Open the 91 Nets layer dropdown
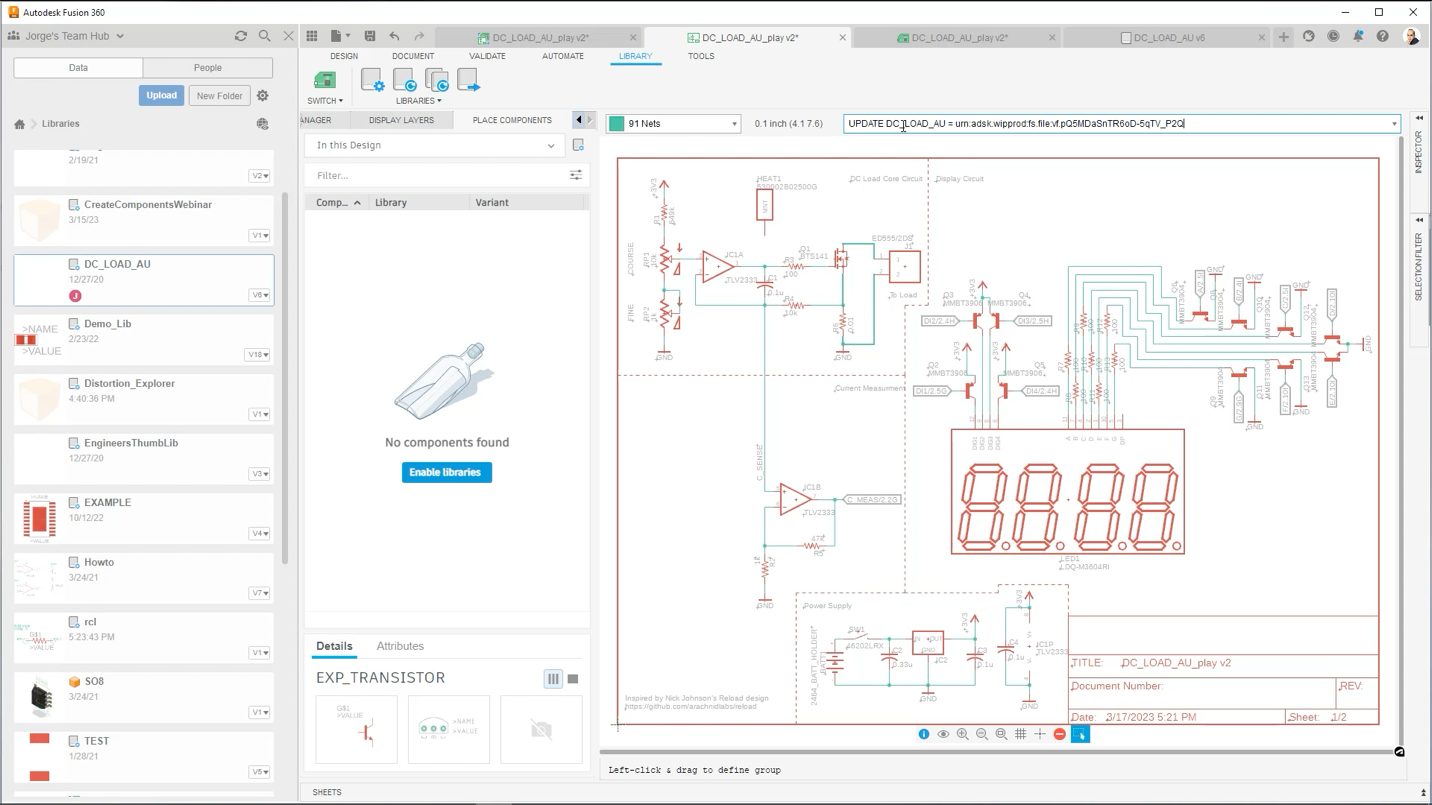 [734, 124]
